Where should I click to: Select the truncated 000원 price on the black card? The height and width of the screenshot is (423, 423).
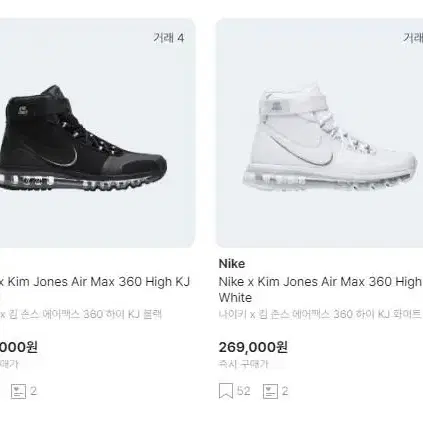[19, 347]
